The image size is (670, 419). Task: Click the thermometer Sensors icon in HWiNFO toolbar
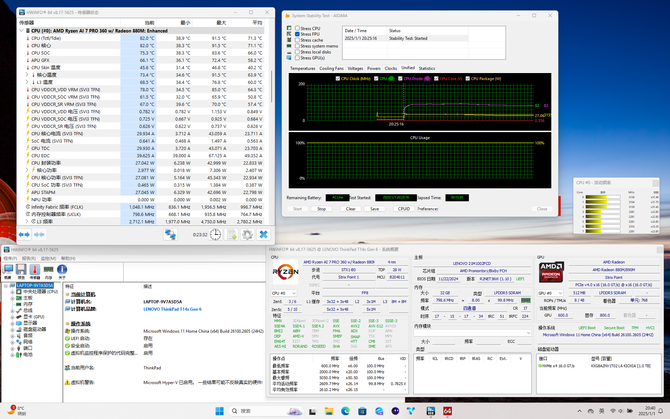pos(35,270)
